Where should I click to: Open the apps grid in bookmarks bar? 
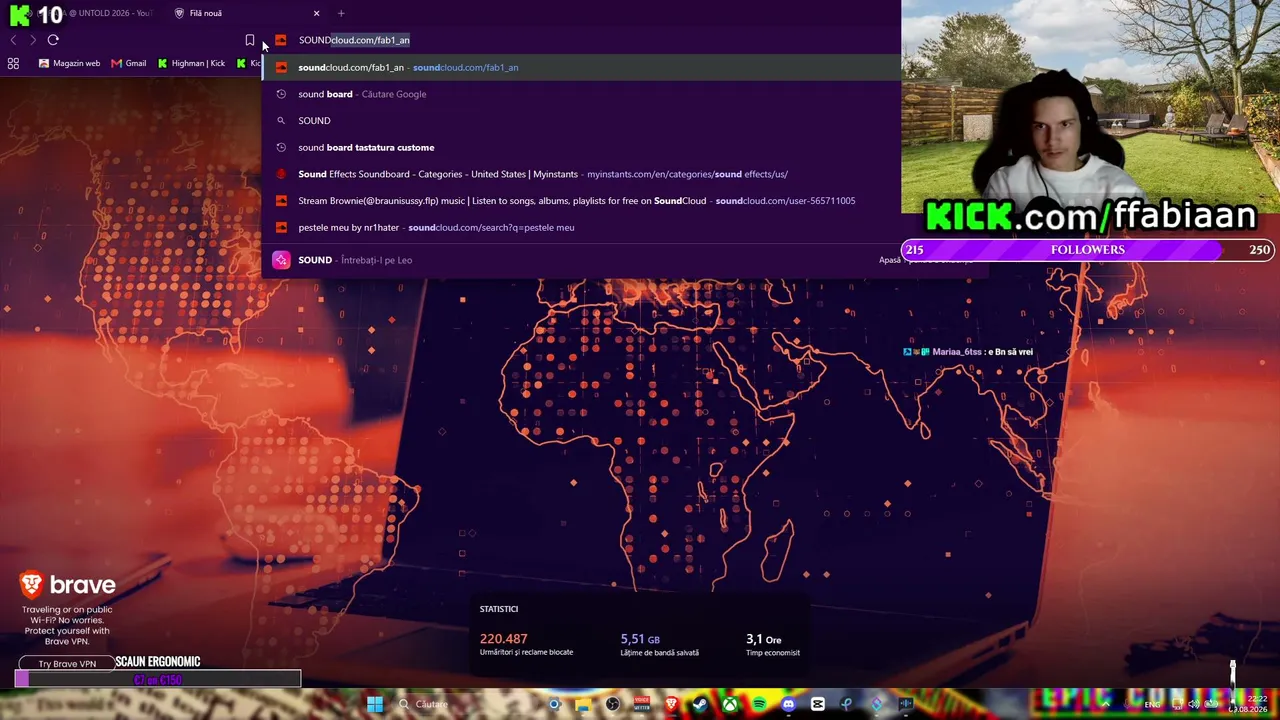click(x=13, y=63)
